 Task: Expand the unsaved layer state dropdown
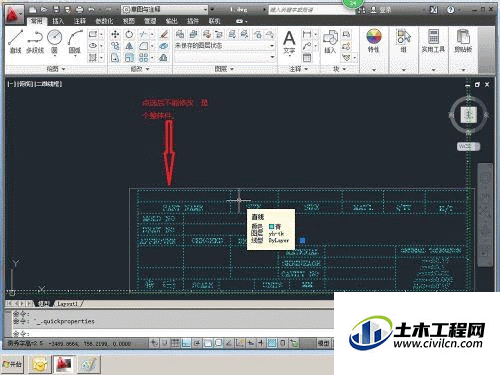tap(225, 46)
